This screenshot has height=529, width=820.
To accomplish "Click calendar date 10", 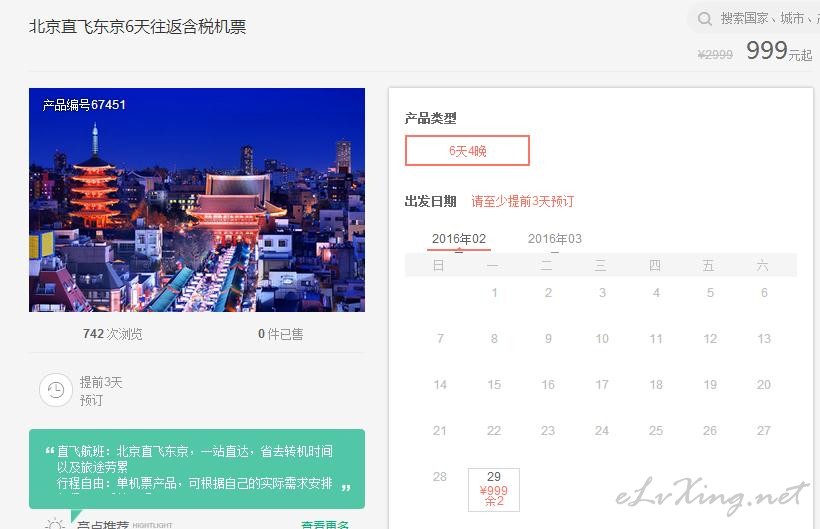I will [x=602, y=339].
